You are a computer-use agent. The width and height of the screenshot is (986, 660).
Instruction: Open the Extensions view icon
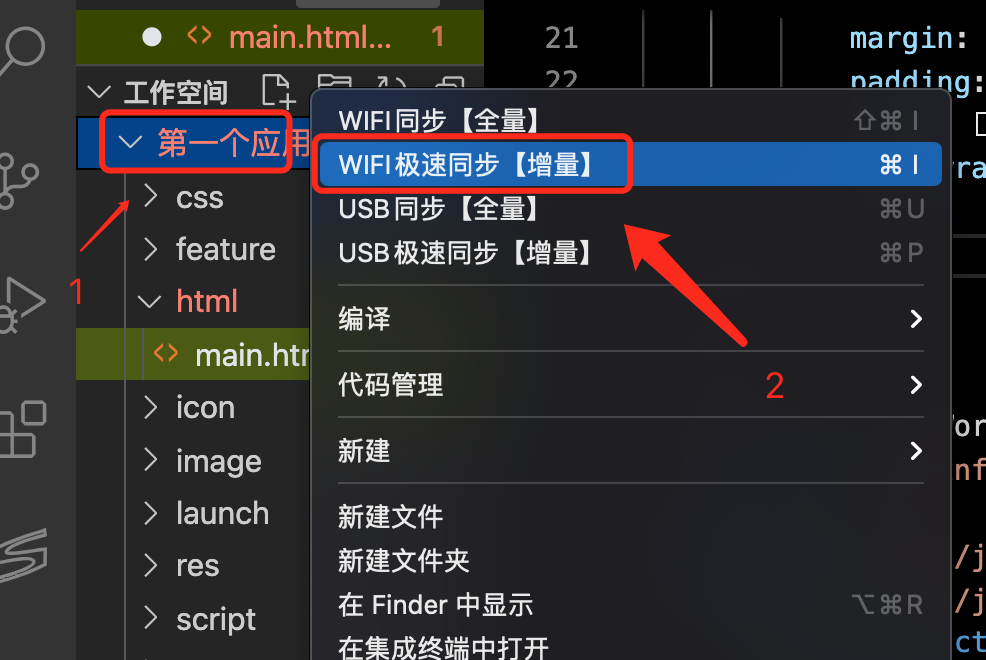click(23, 429)
